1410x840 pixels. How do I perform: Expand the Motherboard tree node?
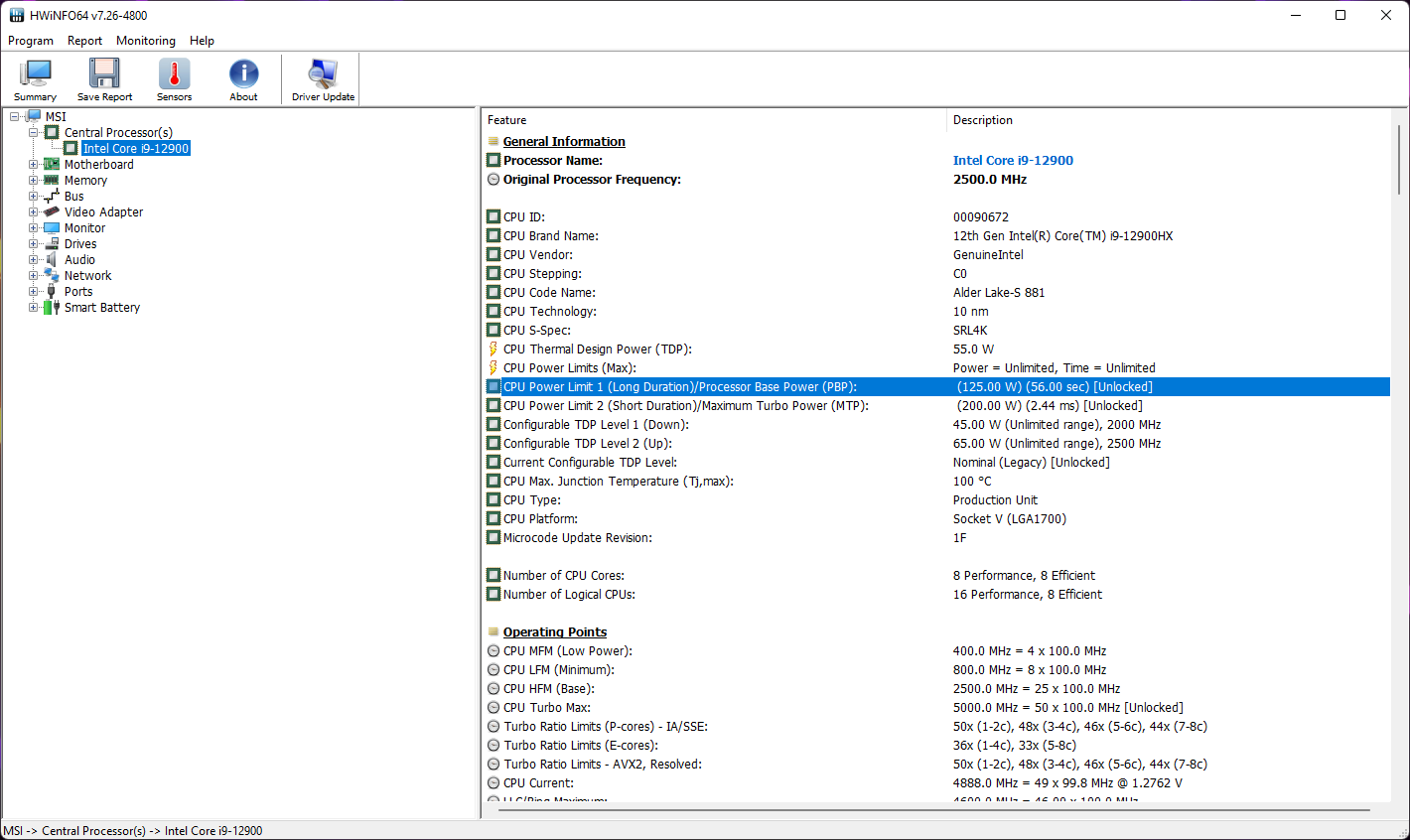tap(34, 165)
